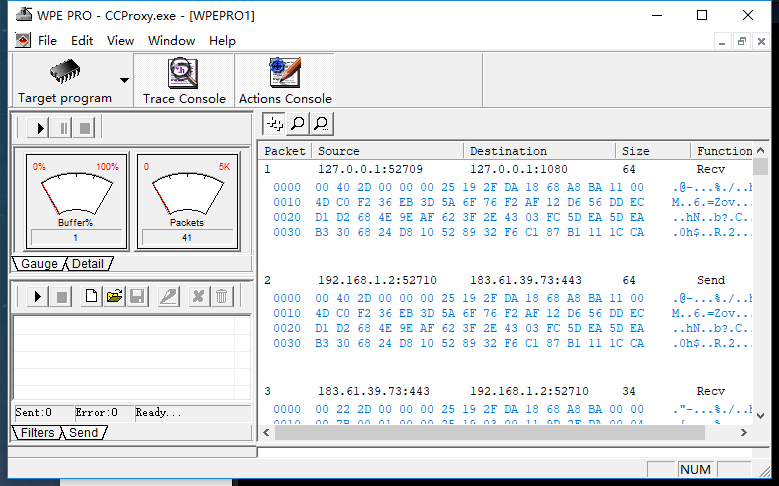
Task: Clear all filters with the trash icon
Action: pyautogui.click(x=222, y=297)
